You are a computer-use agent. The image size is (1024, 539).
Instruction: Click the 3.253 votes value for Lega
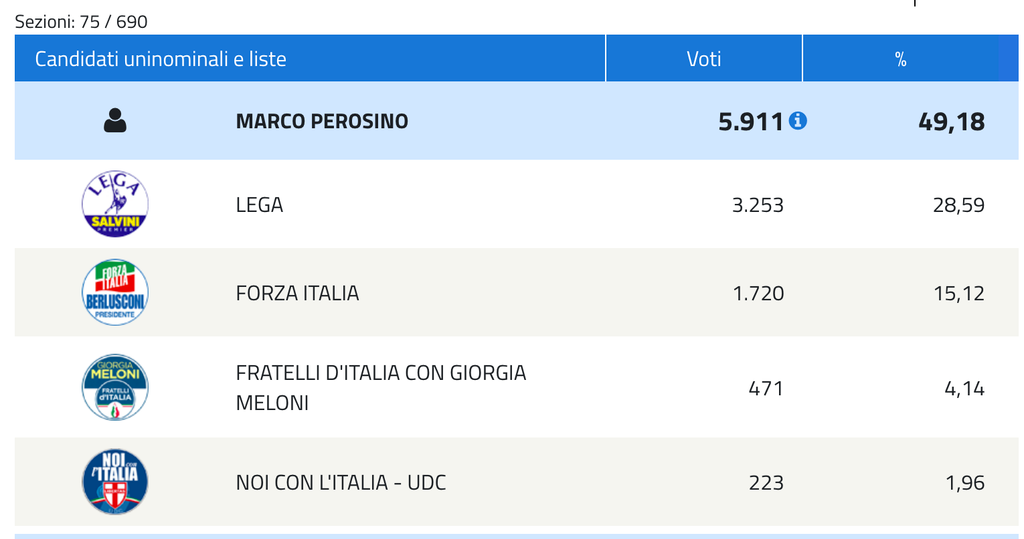[757, 205]
